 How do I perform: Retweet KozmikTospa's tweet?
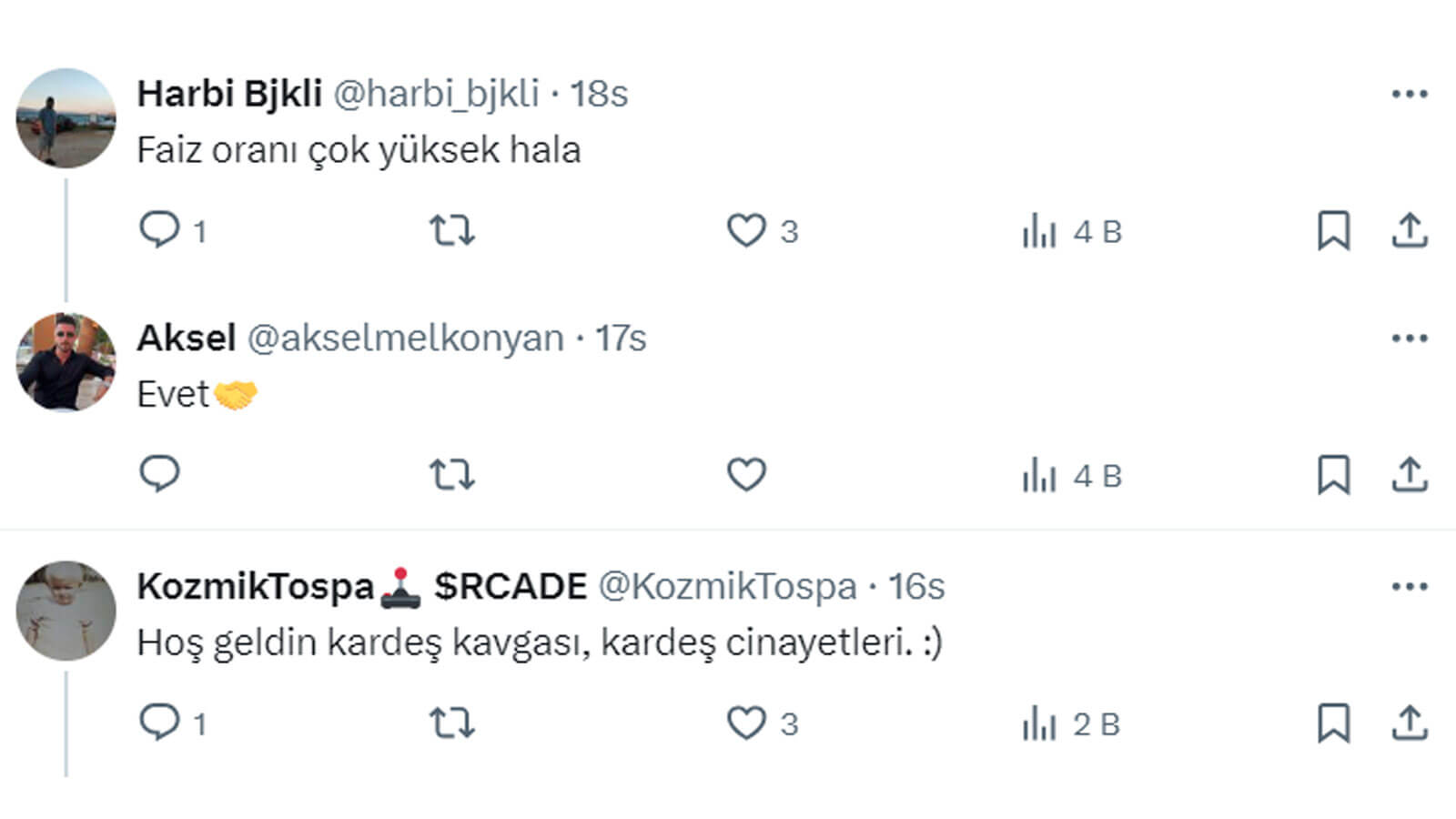pos(452,723)
